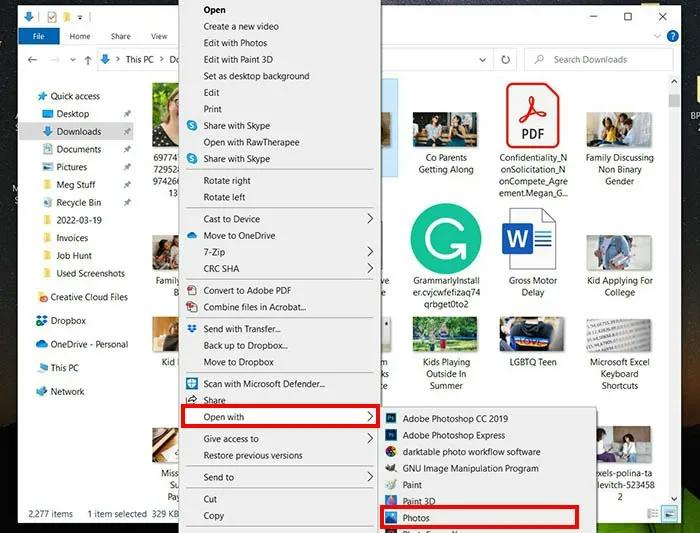Select Creative Cloud Files in sidebar
Image resolution: width=700 pixels, height=533 pixels.
[83, 297]
